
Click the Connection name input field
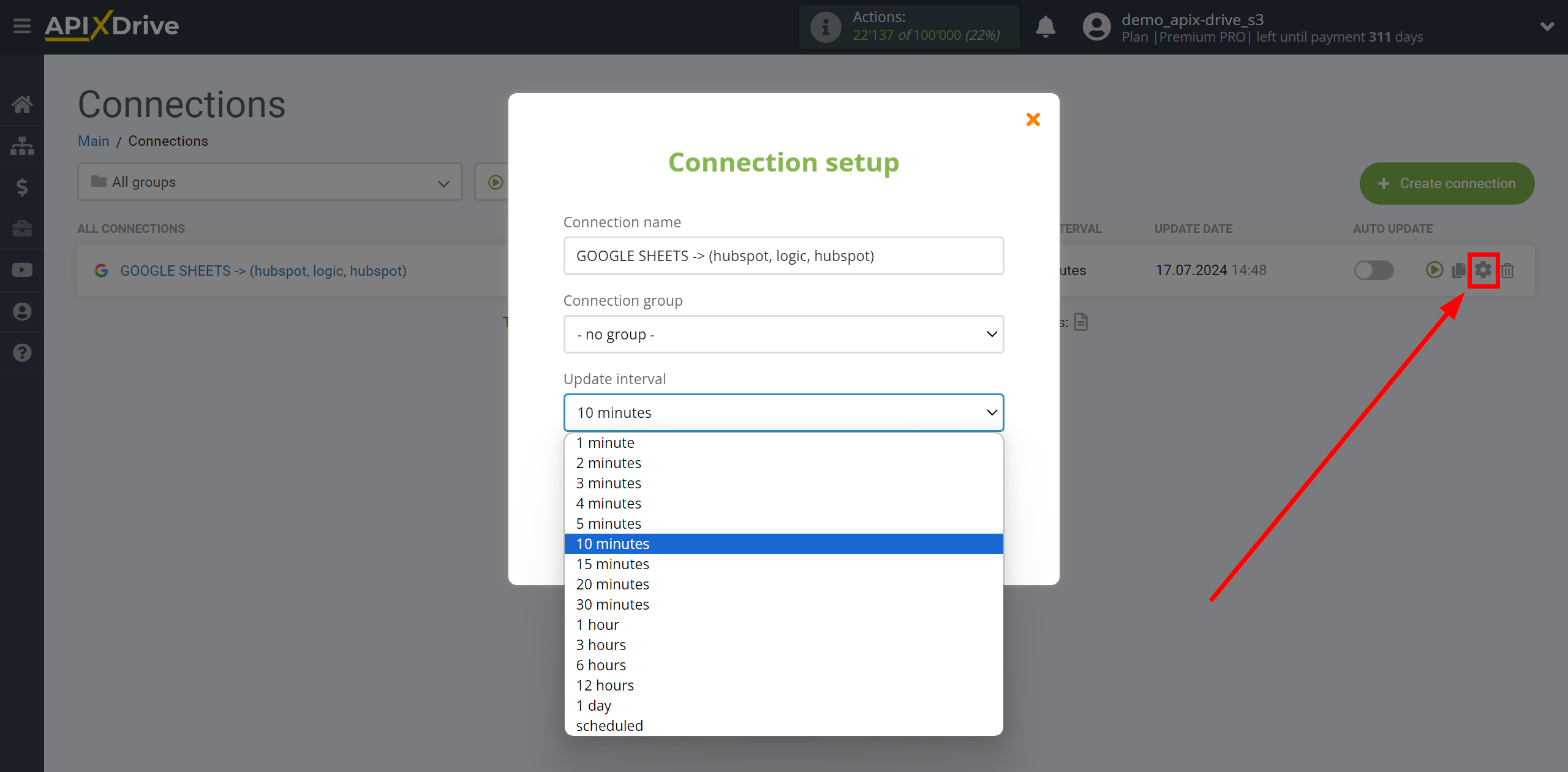pos(783,255)
